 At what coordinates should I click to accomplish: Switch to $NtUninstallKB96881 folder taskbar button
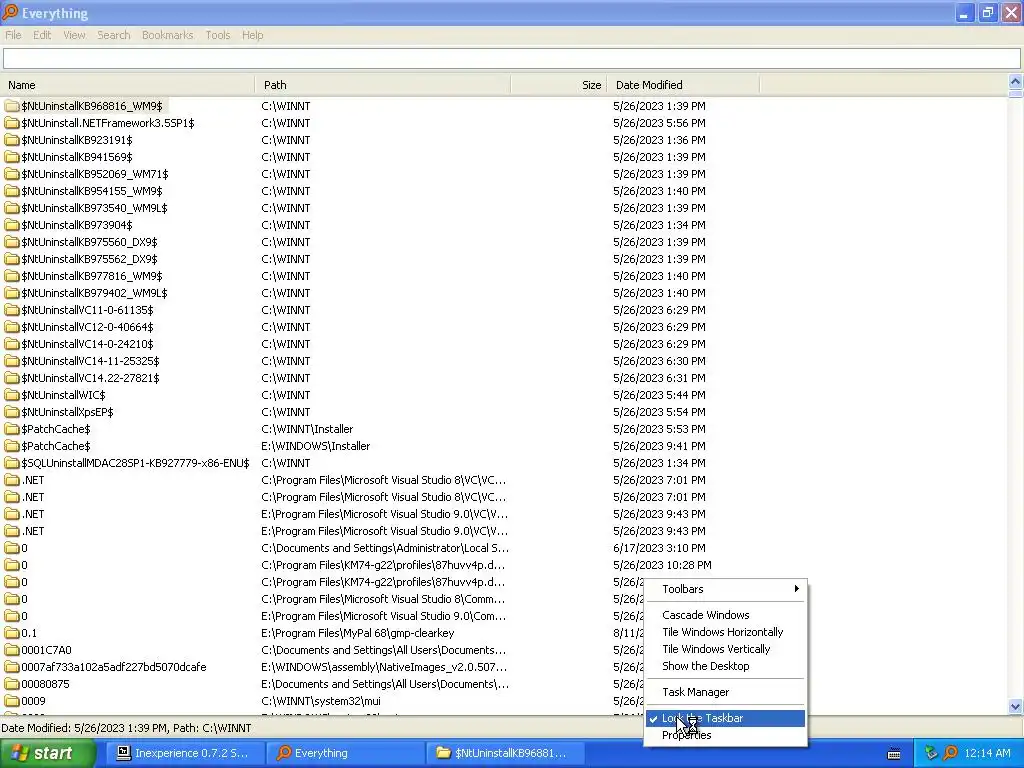tap(505, 753)
